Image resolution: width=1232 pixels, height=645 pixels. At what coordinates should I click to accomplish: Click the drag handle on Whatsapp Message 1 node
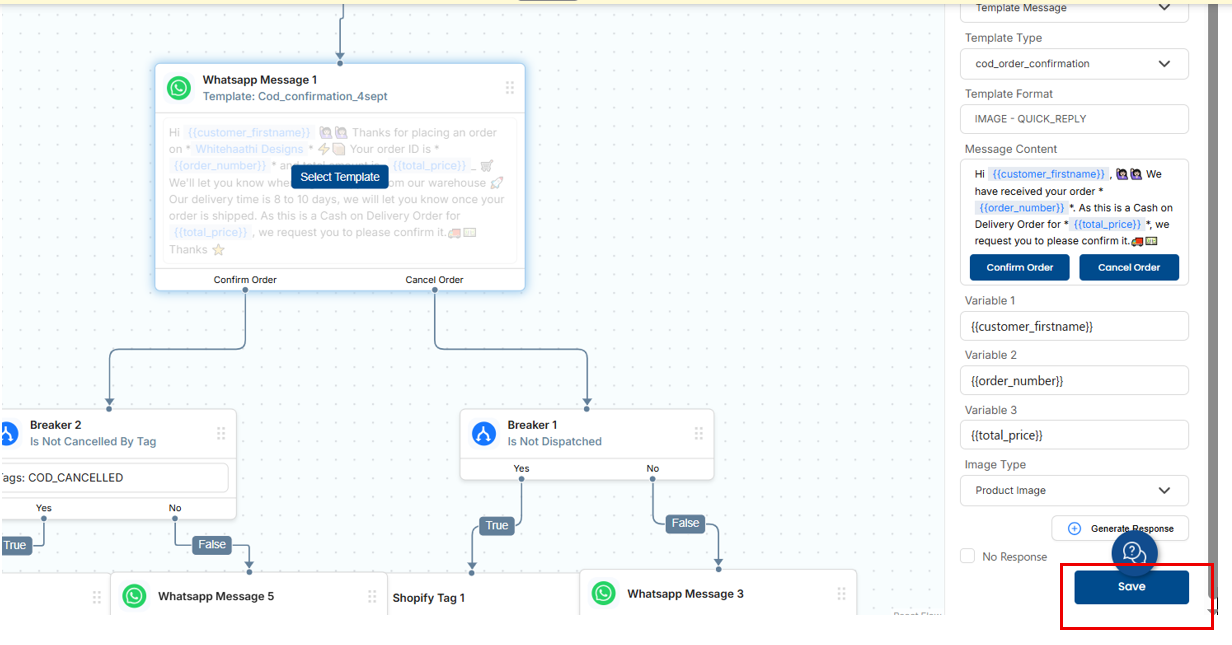point(510,88)
